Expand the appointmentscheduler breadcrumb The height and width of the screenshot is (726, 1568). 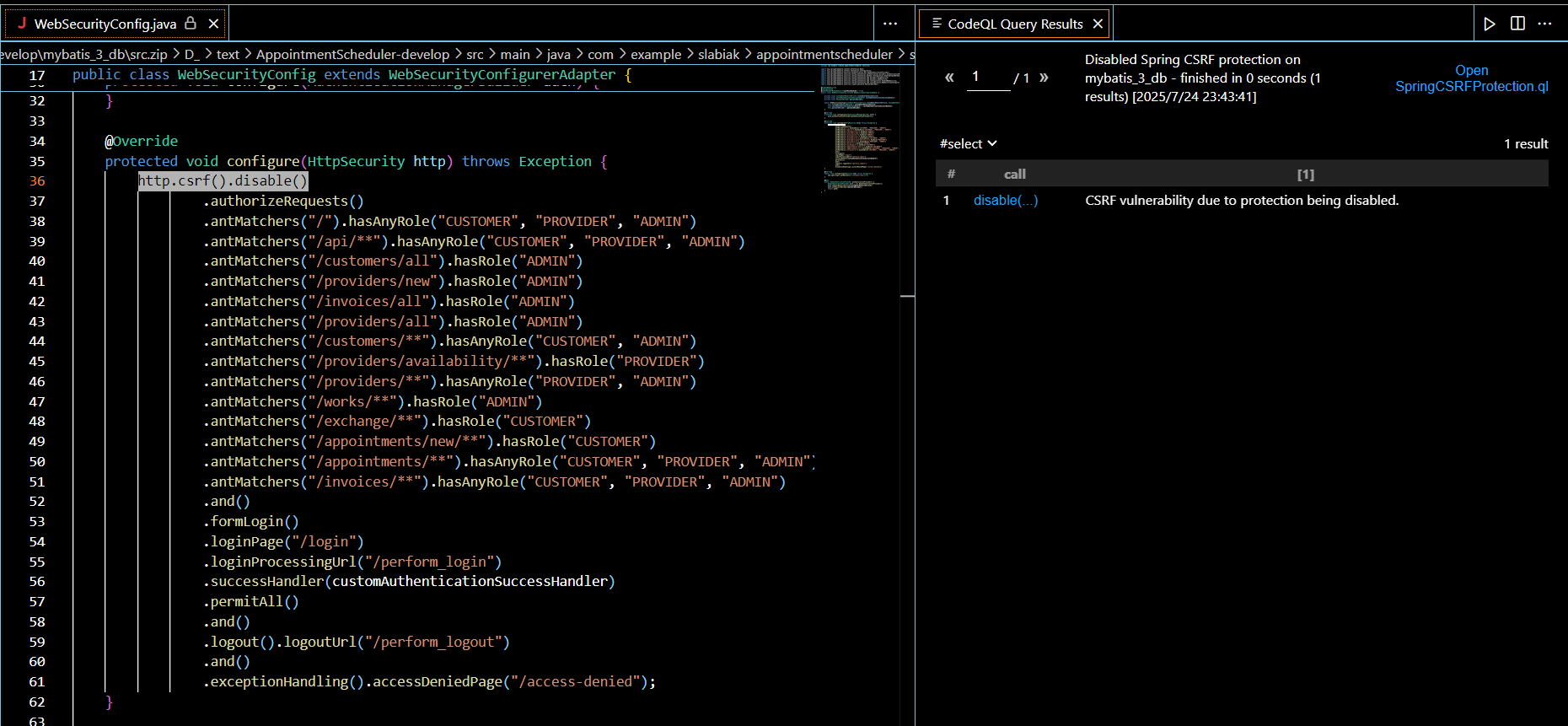[x=824, y=54]
